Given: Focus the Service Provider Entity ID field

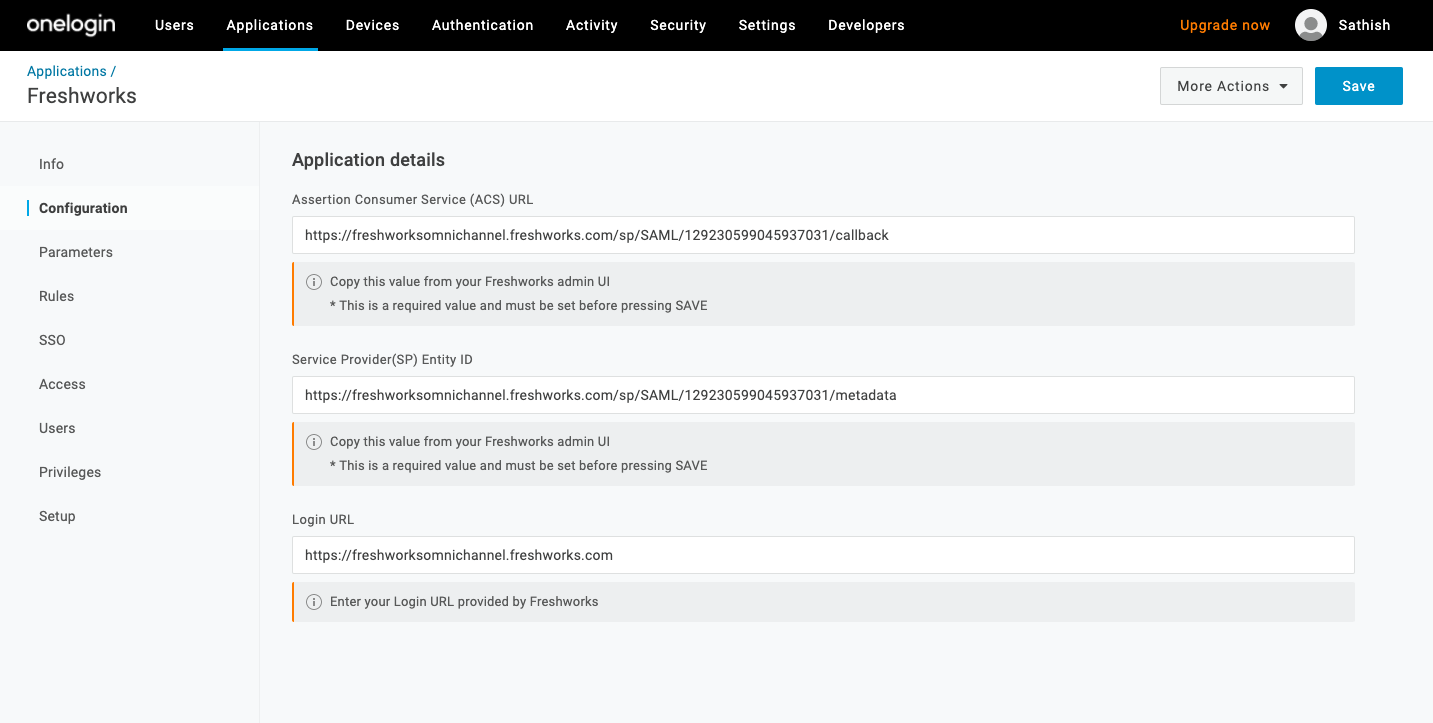Looking at the screenshot, I should click(823, 395).
